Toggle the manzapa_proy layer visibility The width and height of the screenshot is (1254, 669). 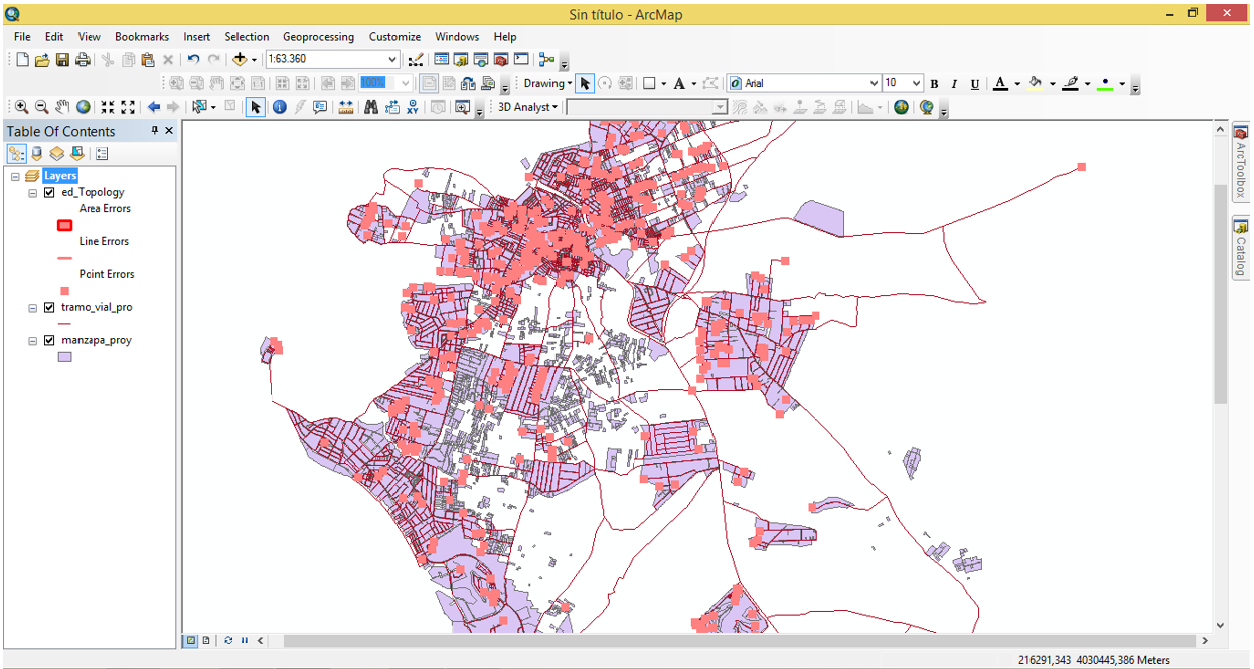49,340
